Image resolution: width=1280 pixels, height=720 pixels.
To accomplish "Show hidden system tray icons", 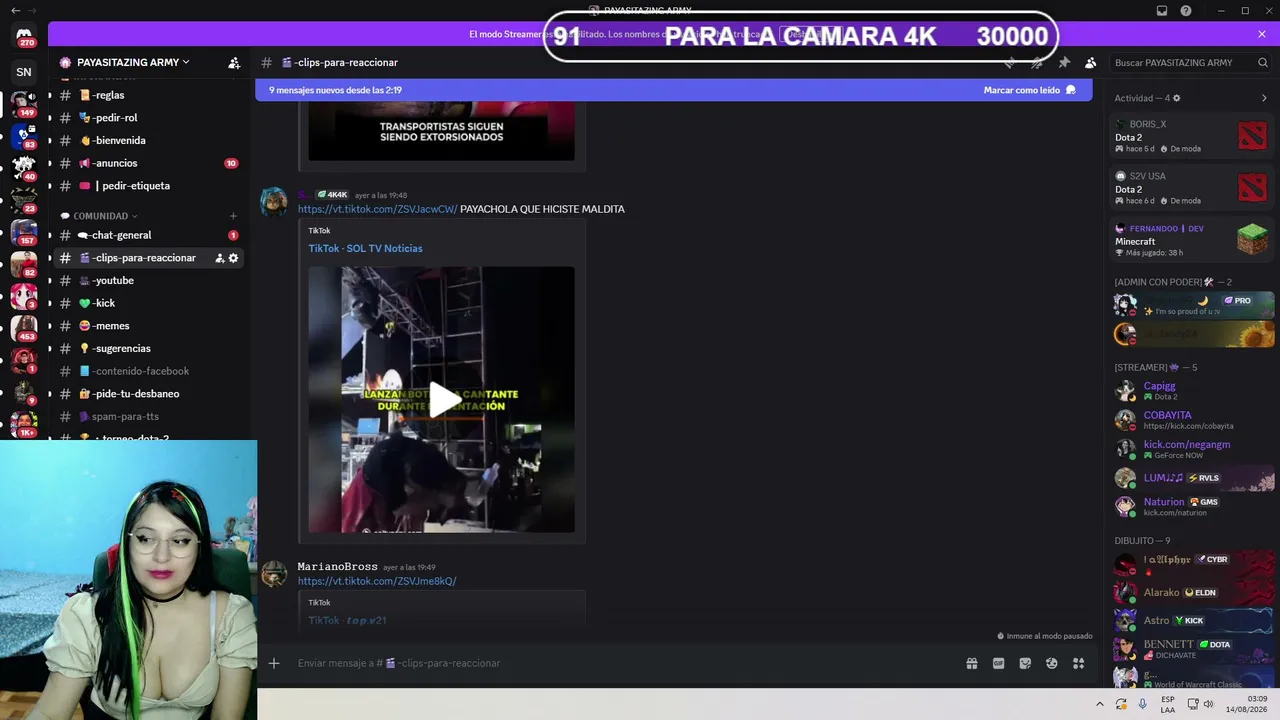I will tap(1098, 704).
